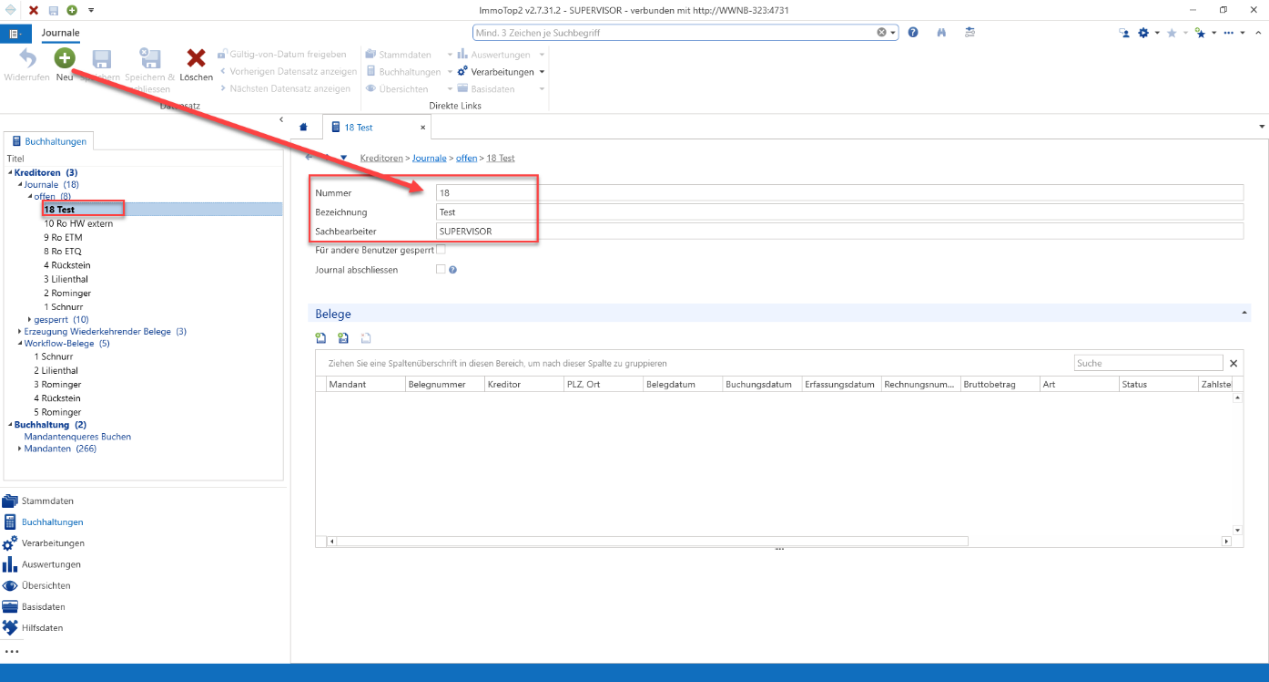The width and height of the screenshot is (1269, 682).
Task: Tick the 'Journal abschliessen' checkbox
Action: [x=441, y=269]
